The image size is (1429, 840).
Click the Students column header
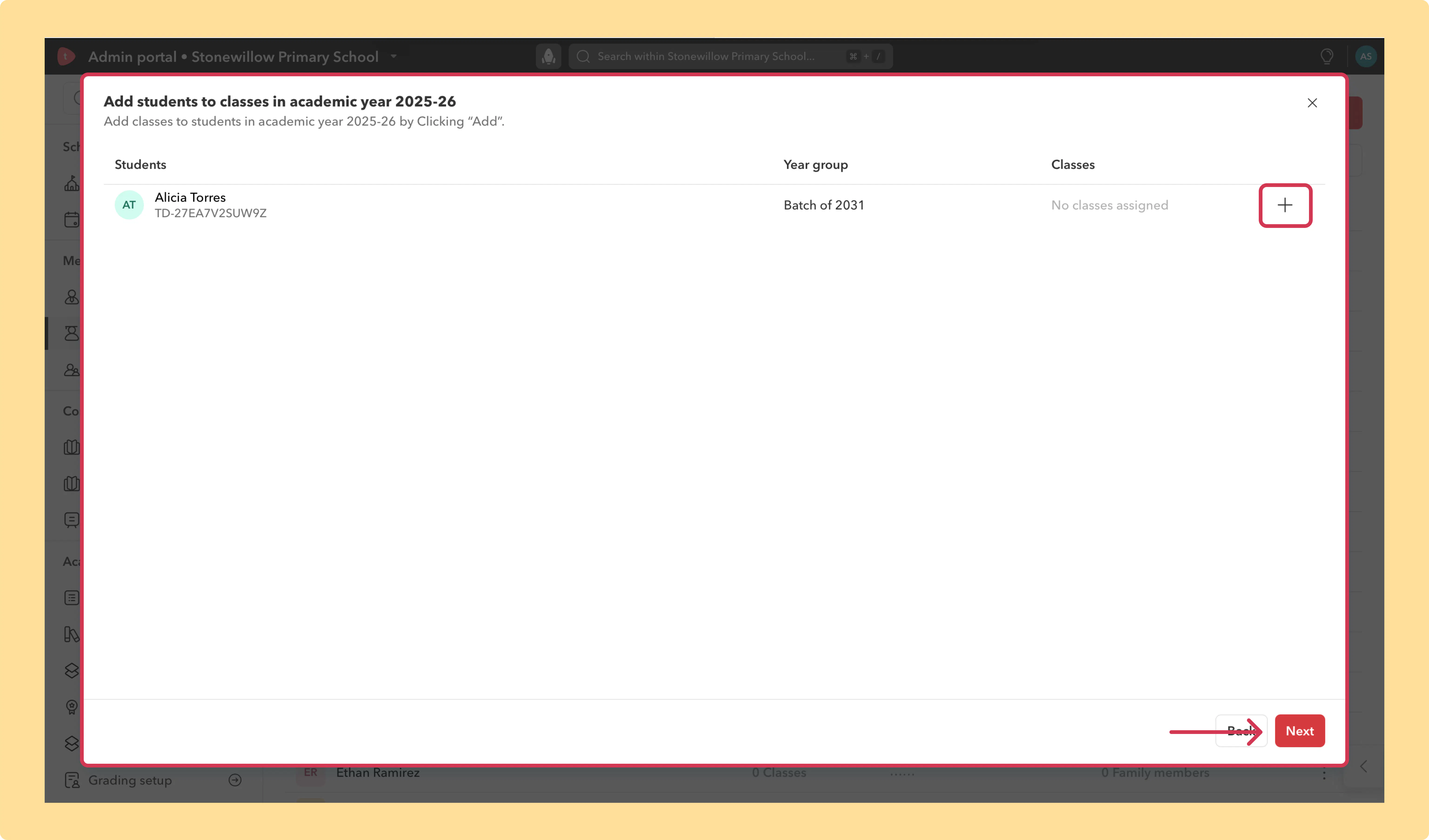pyautogui.click(x=141, y=164)
